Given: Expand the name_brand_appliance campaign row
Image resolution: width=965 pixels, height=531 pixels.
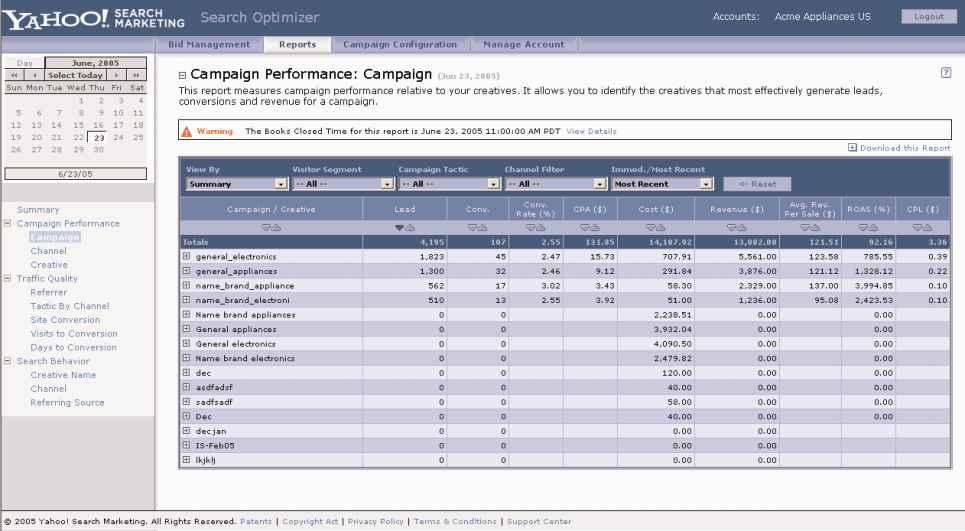Looking at the screenshot, I should pyautogui.click(x=186, y=285).
